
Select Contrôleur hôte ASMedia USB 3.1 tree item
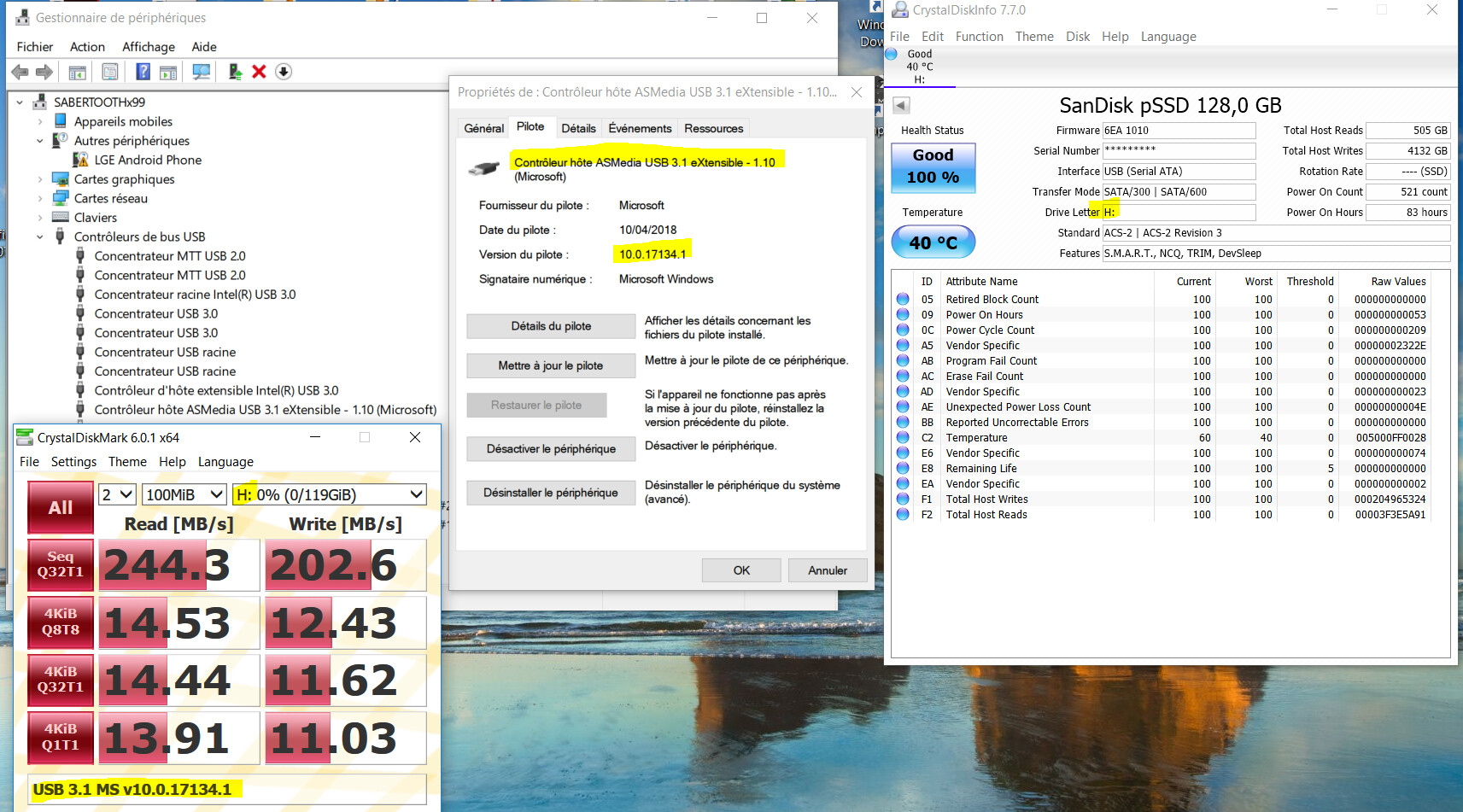coord(265,410)
